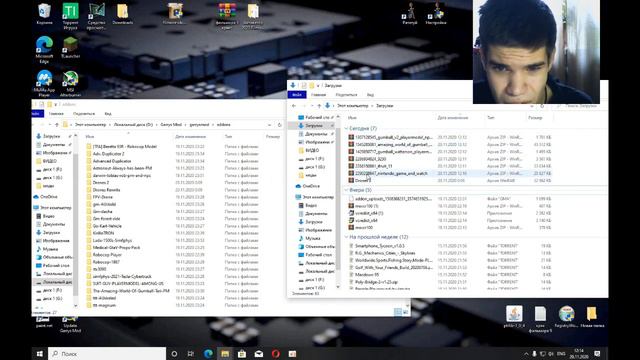The height and width of the screenshot is (360, 640).
Task: Open Главная tab in Загрузки window
Action: [318, 95]
